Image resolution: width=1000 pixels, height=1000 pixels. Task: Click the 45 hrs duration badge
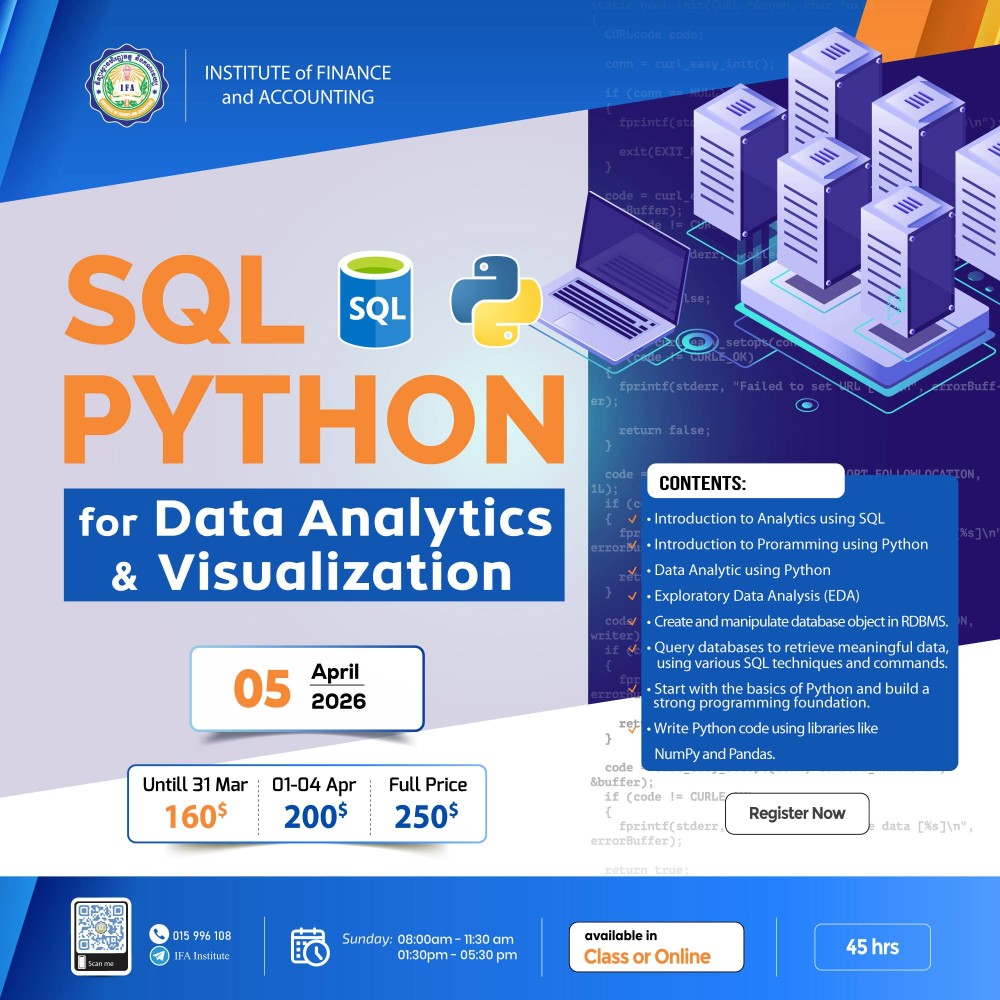click(872, 947)
